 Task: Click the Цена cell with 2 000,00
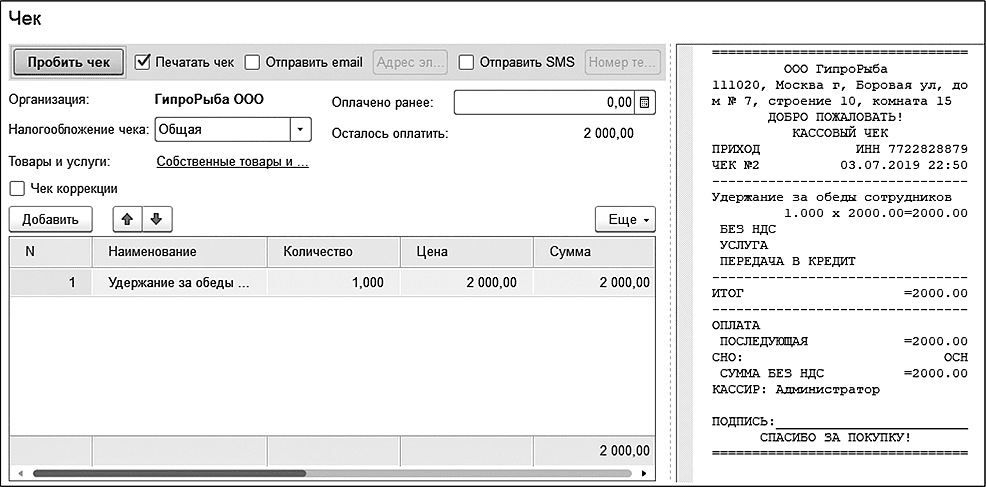[466, 283]
